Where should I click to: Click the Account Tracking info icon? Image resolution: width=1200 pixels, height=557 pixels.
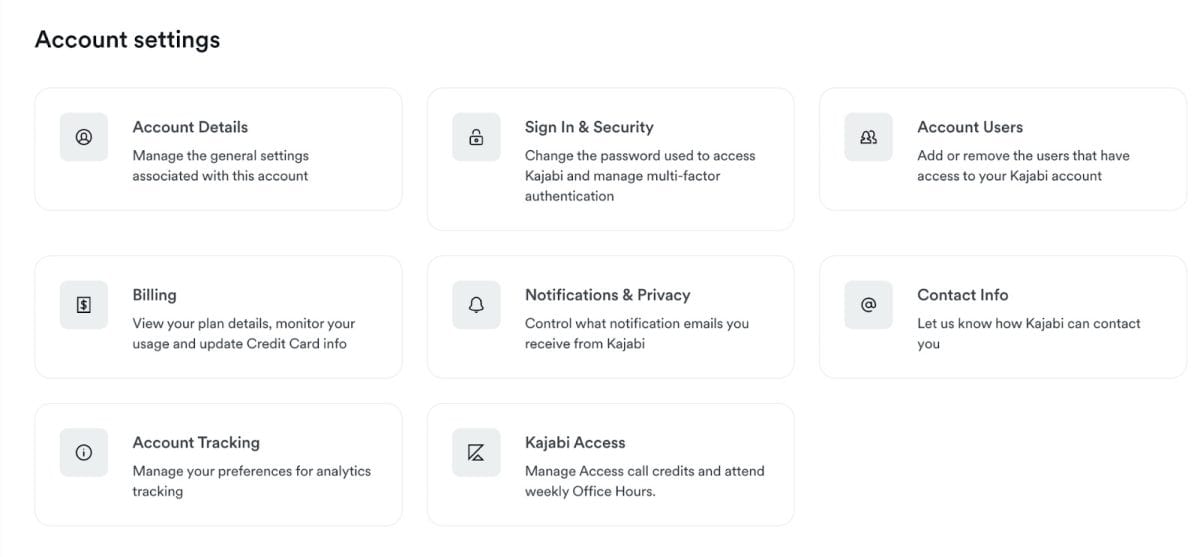(84, 453)
